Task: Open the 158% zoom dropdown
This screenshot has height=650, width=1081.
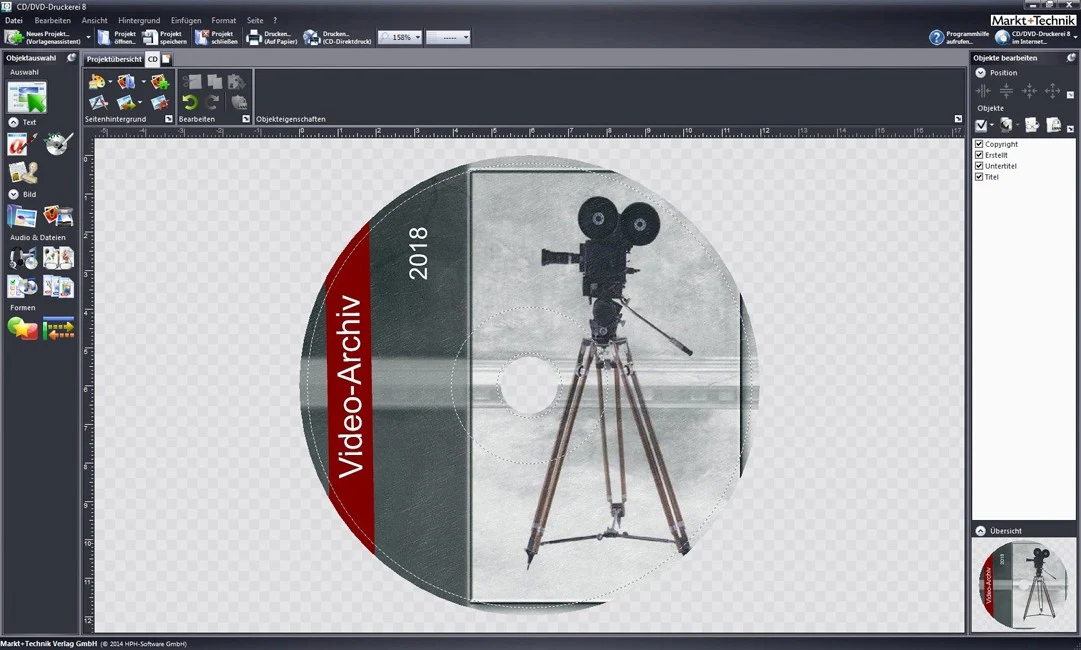Action: pyautogui.click(x=417, y=37)
